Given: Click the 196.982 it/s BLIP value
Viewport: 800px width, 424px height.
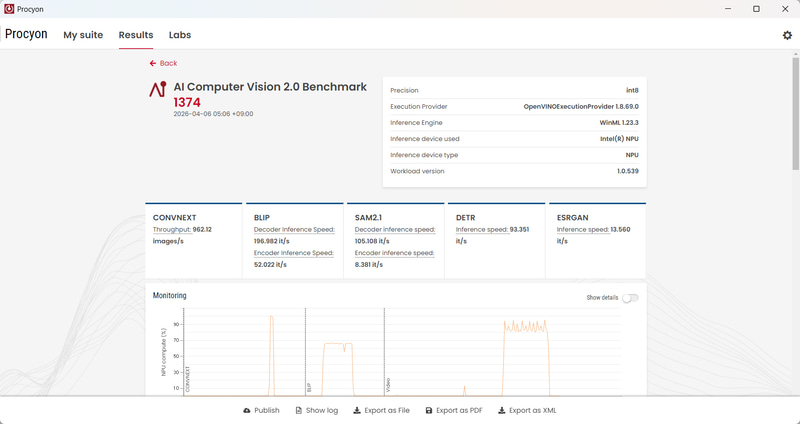Looking at the screenshot, I should tap(270, 241).
